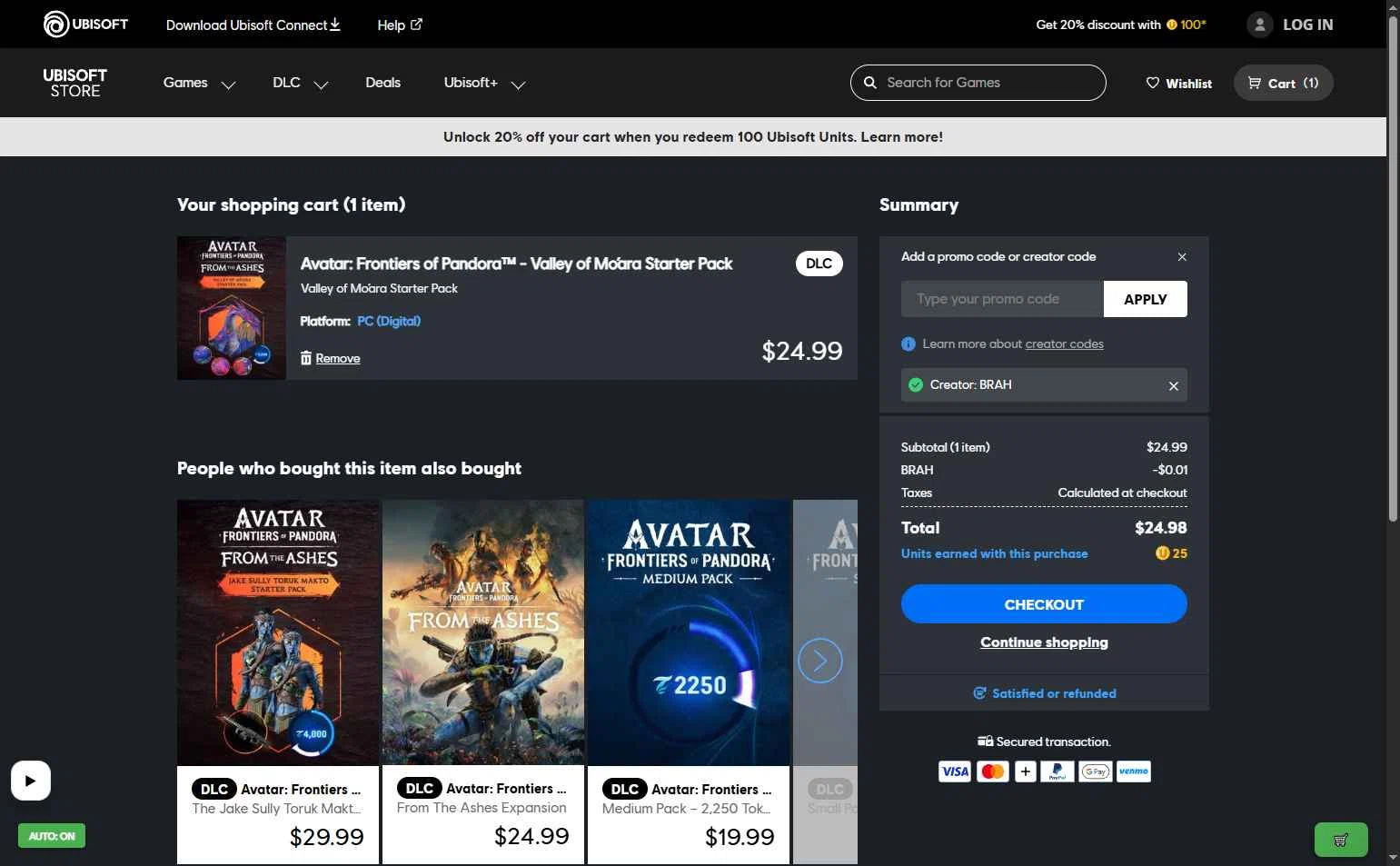1400x866 pixels.
Task: Click the BRAH discount -$0.01 value
Action: click(1169, 470)
